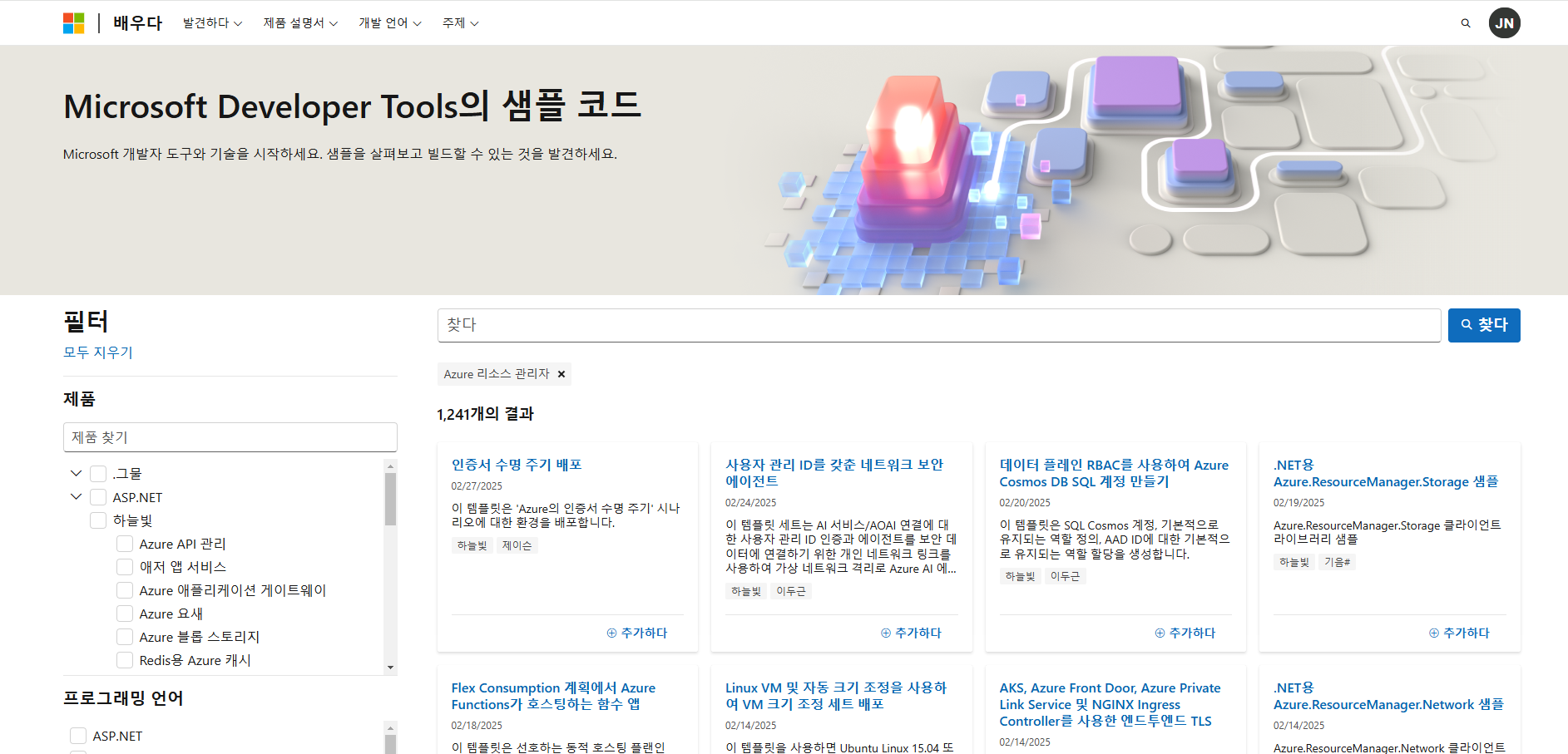
Task: Check the Redis용 Azure 캐시 checkbox
Action: point(125,660)
